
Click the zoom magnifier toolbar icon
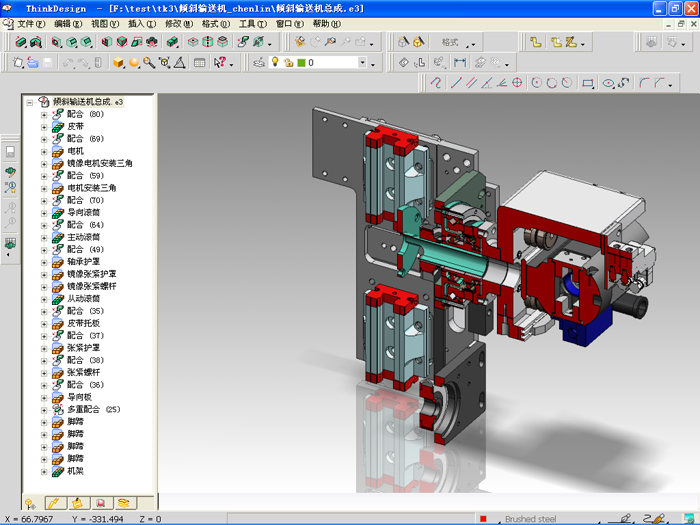click(x=148, y=62)
